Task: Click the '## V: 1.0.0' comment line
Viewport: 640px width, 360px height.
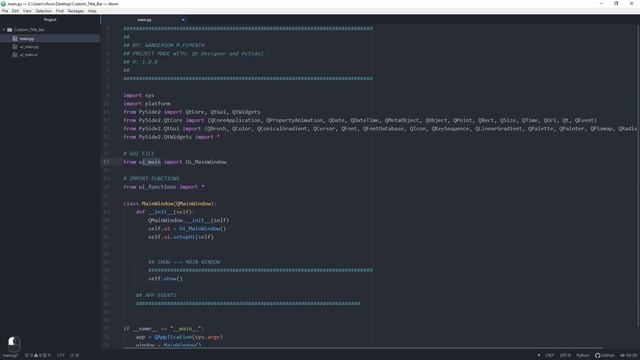Action: pyautogui.click(x=140, y=62)
